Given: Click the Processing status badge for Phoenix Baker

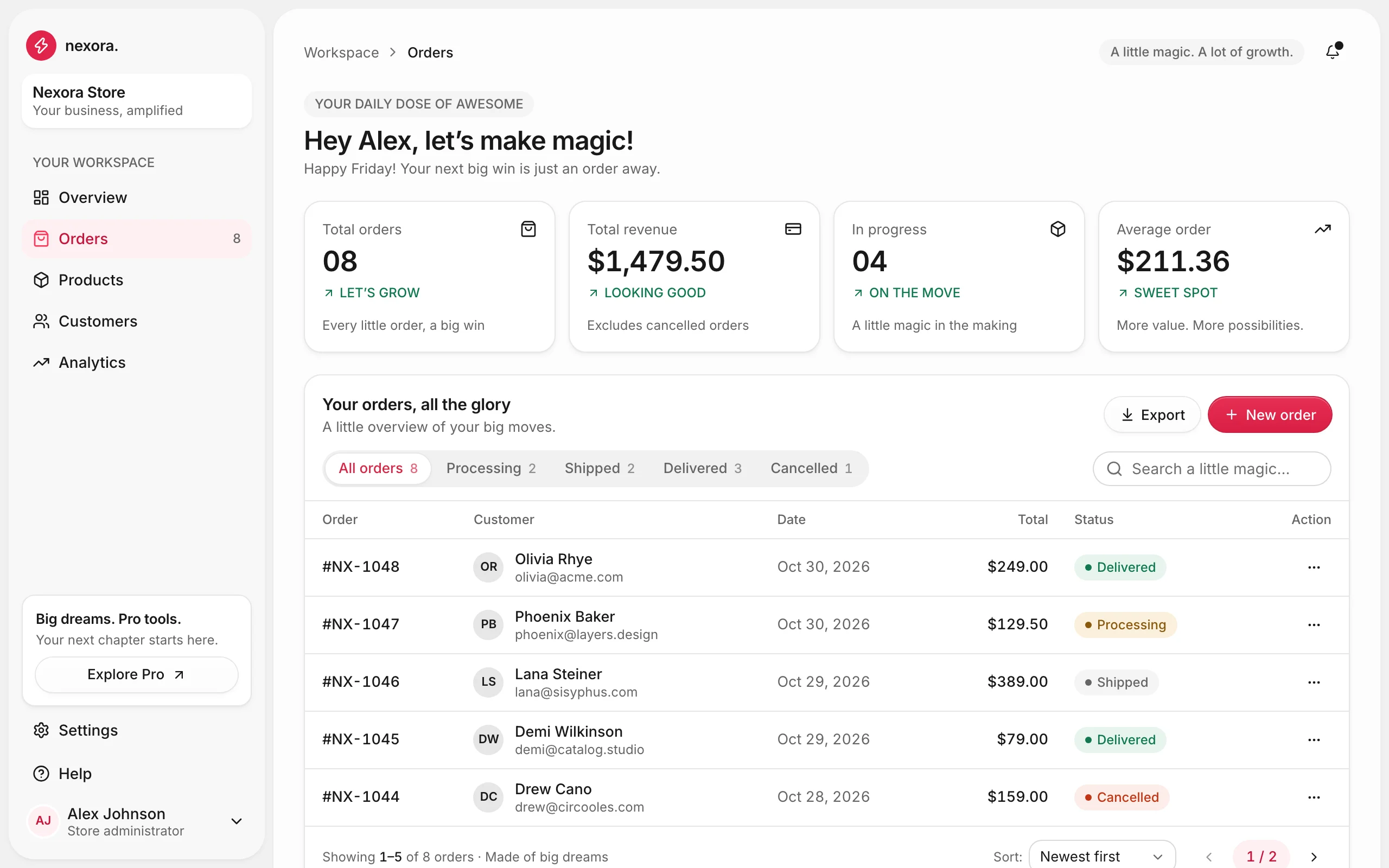Looking at the screenshot, I should [x=1125, y=624].
